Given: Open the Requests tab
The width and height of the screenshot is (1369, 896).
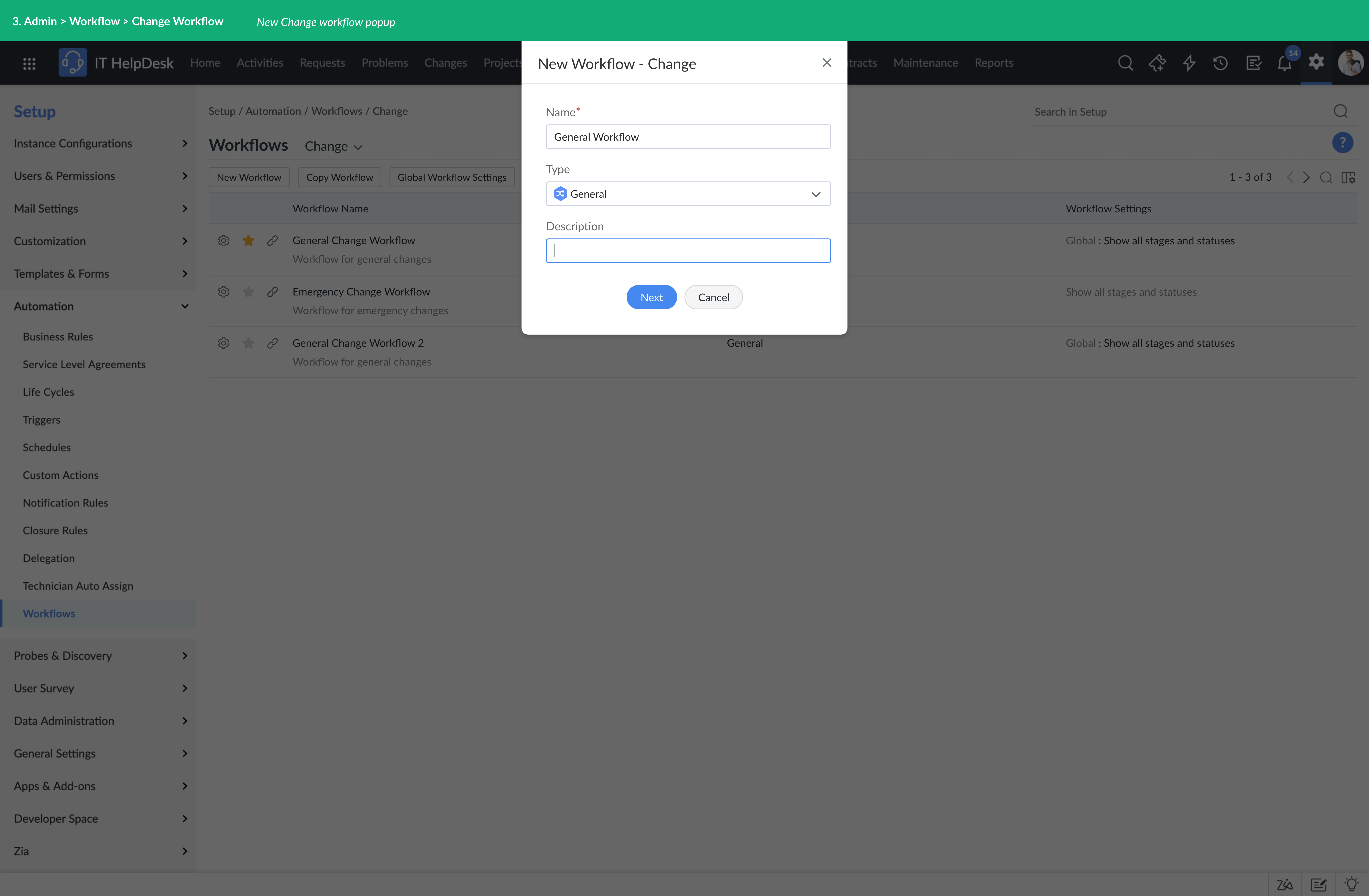Looking at the screenshot, I should click(x=322, y=63).
